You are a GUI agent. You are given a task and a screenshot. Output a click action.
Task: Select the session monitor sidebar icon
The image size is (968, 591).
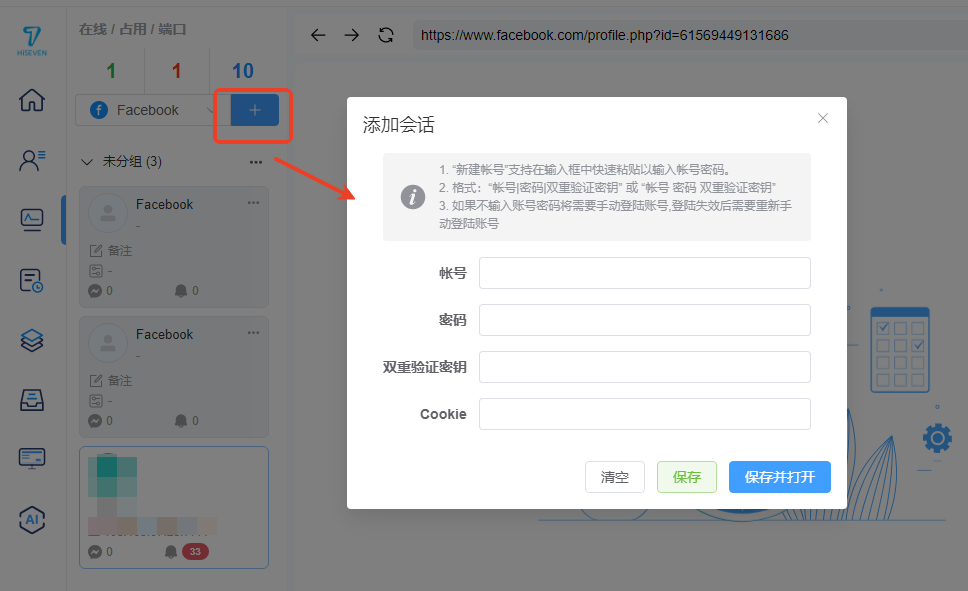[32, 220]
